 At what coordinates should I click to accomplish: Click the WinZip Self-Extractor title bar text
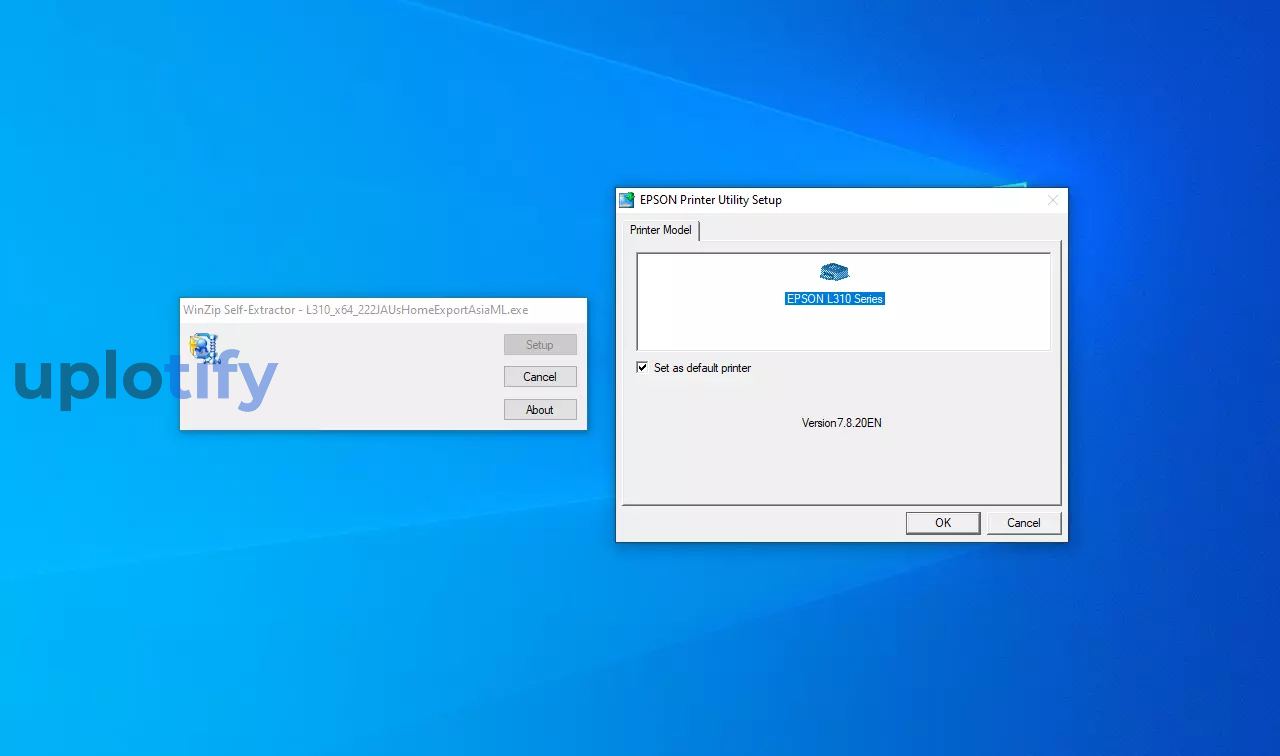(355, 310)
